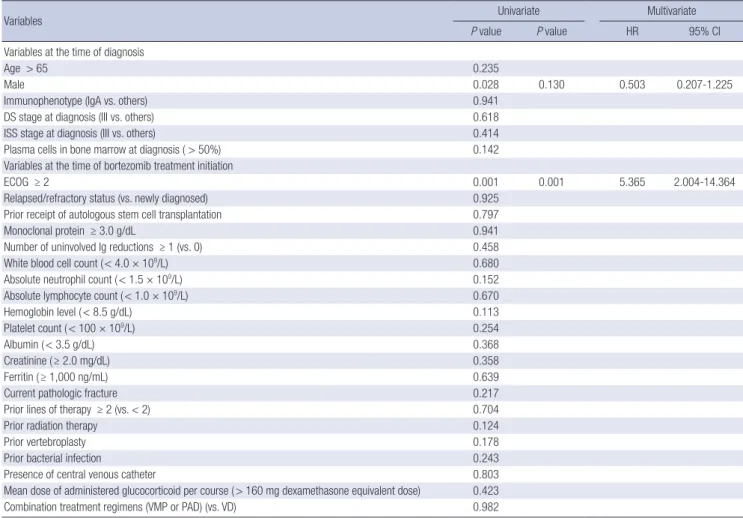Click value 0.458 for Ig reductions
The image size is (743, 518).
pyautogui.click(x=486, y=247)
